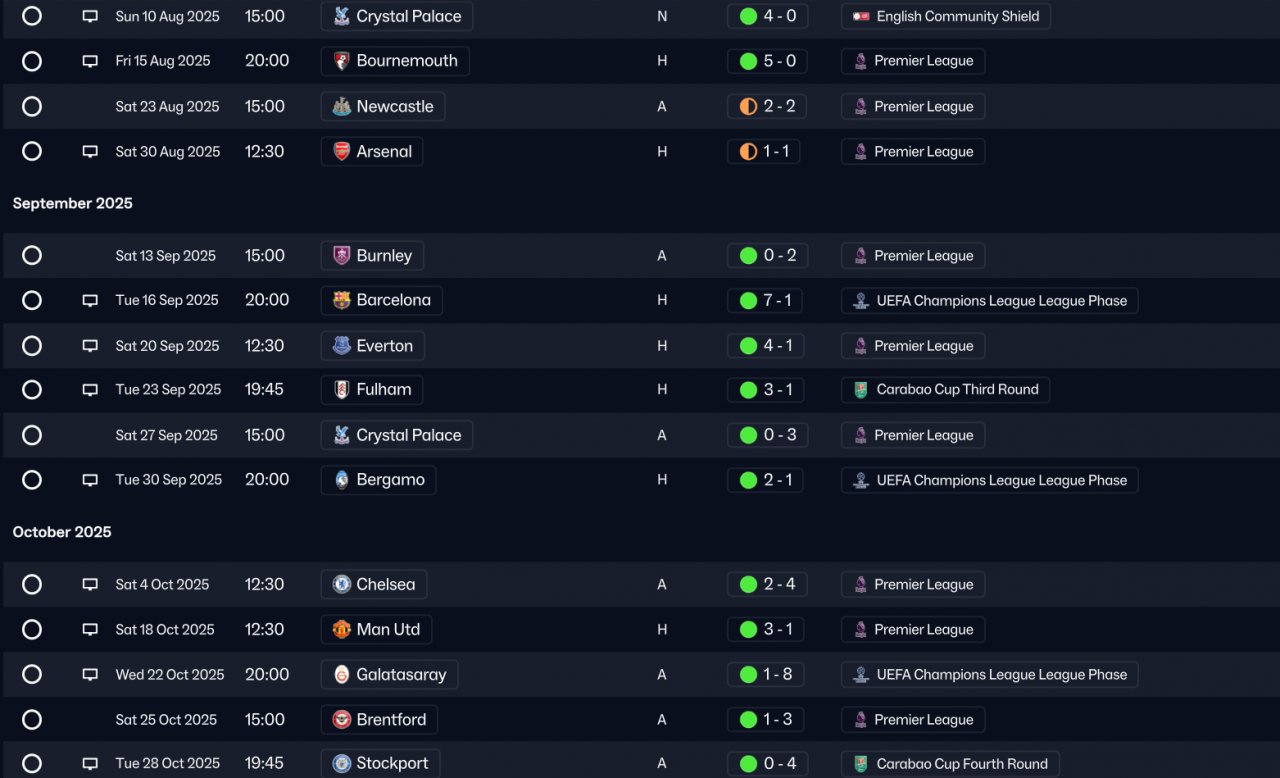Click the orange draw indicator for Arsenal match
The height and width of the screenshot is (778, 1280).
click(x=748, y=152)
